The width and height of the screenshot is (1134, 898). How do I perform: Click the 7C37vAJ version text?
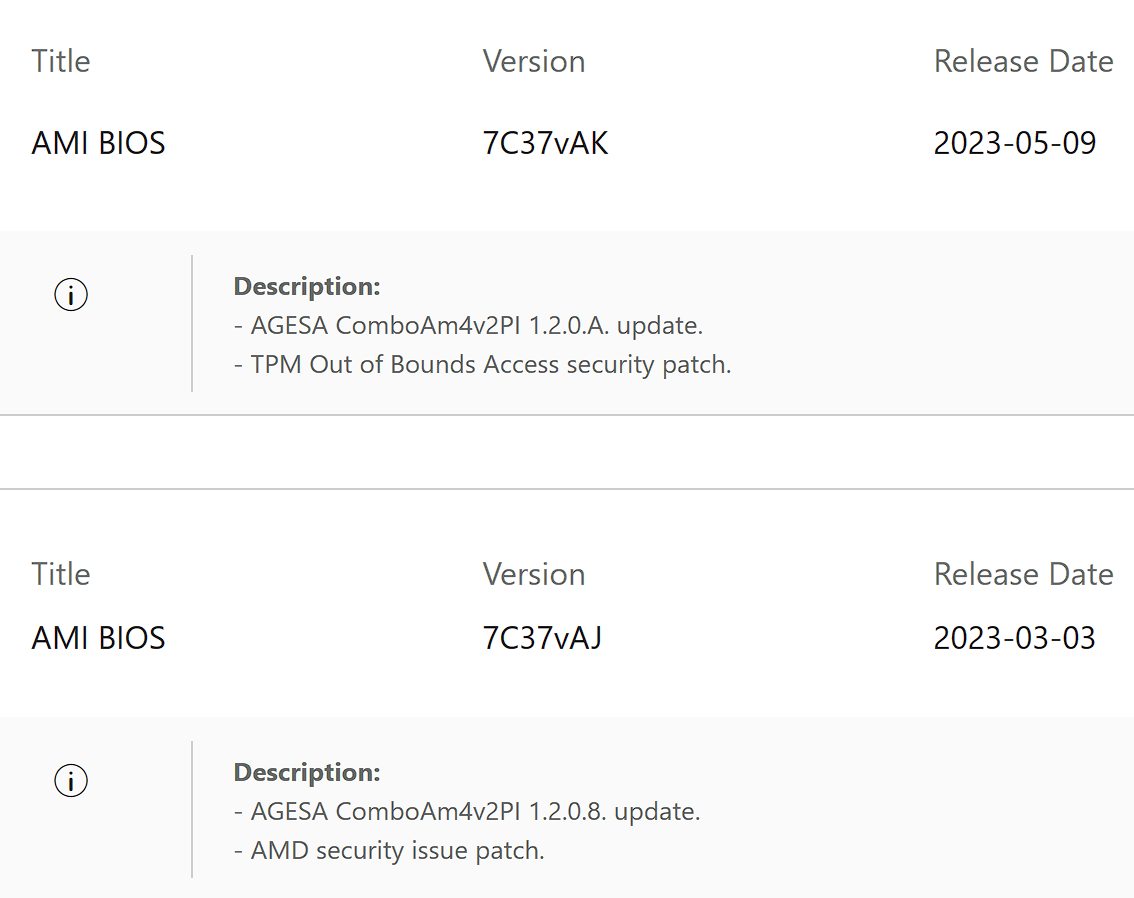(x=542, y=638)
